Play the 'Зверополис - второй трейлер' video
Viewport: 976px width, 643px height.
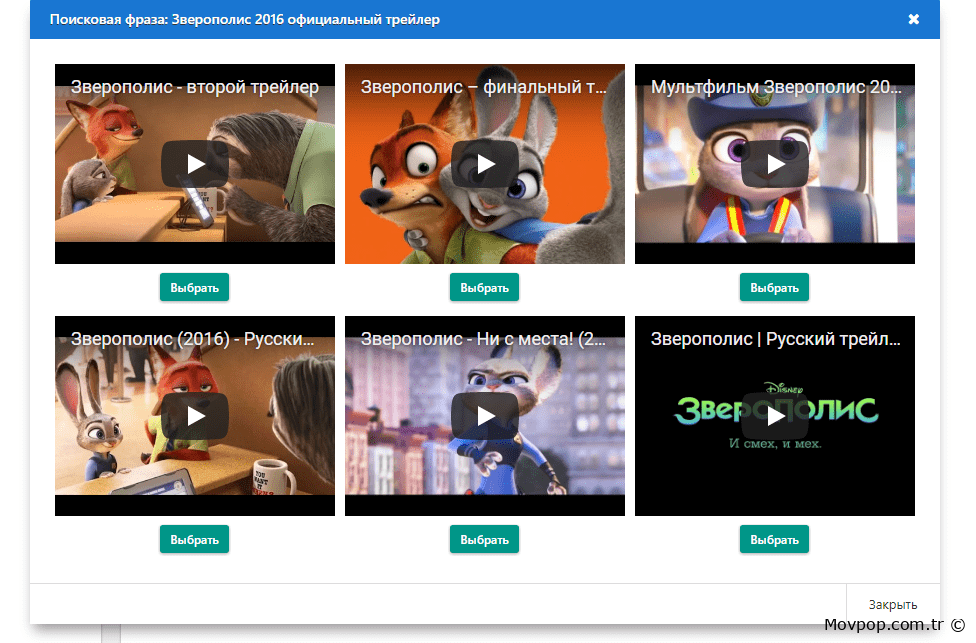click(195, 164)
